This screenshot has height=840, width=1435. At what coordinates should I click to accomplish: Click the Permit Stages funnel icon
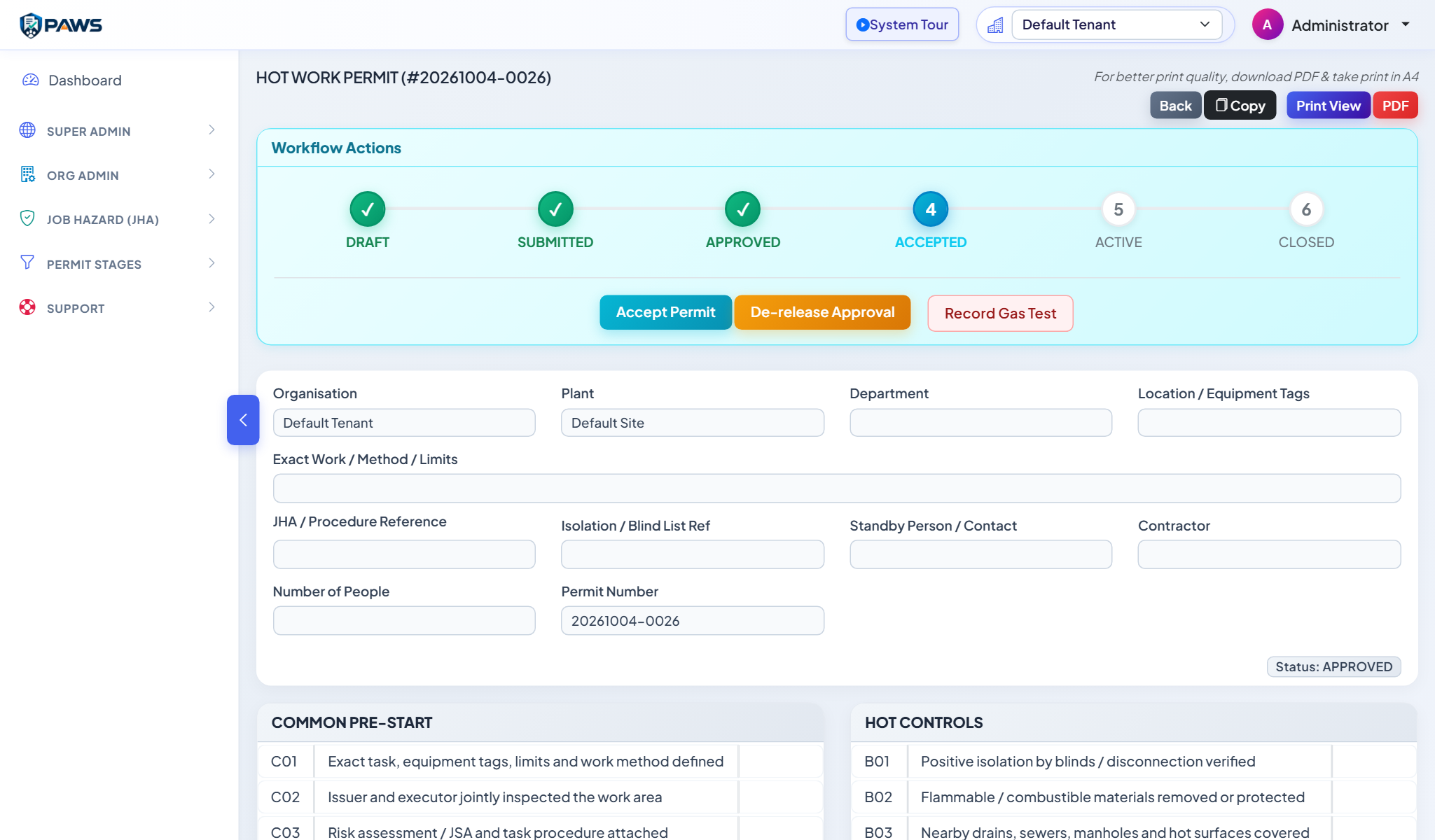click(x=27, y=262)
